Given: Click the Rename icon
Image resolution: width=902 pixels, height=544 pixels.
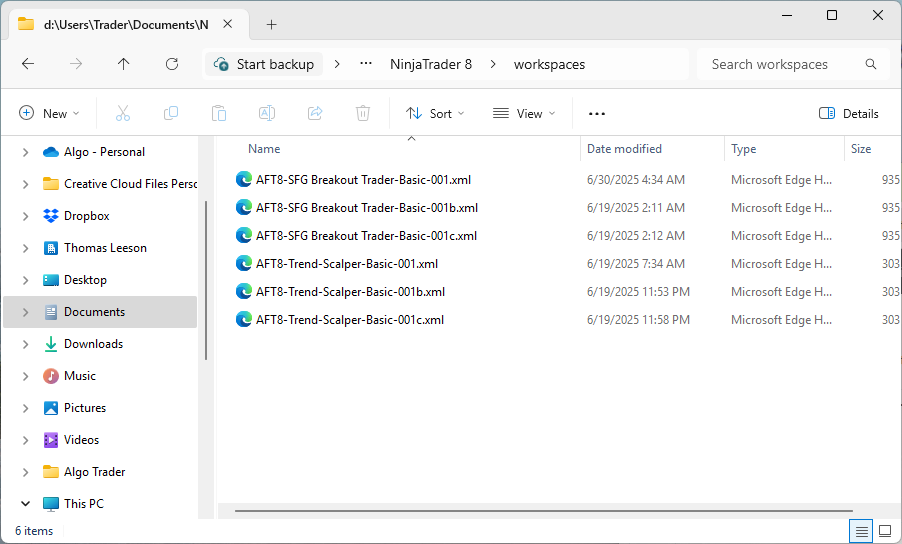Looking at the screenshot, I should (267, 113).
